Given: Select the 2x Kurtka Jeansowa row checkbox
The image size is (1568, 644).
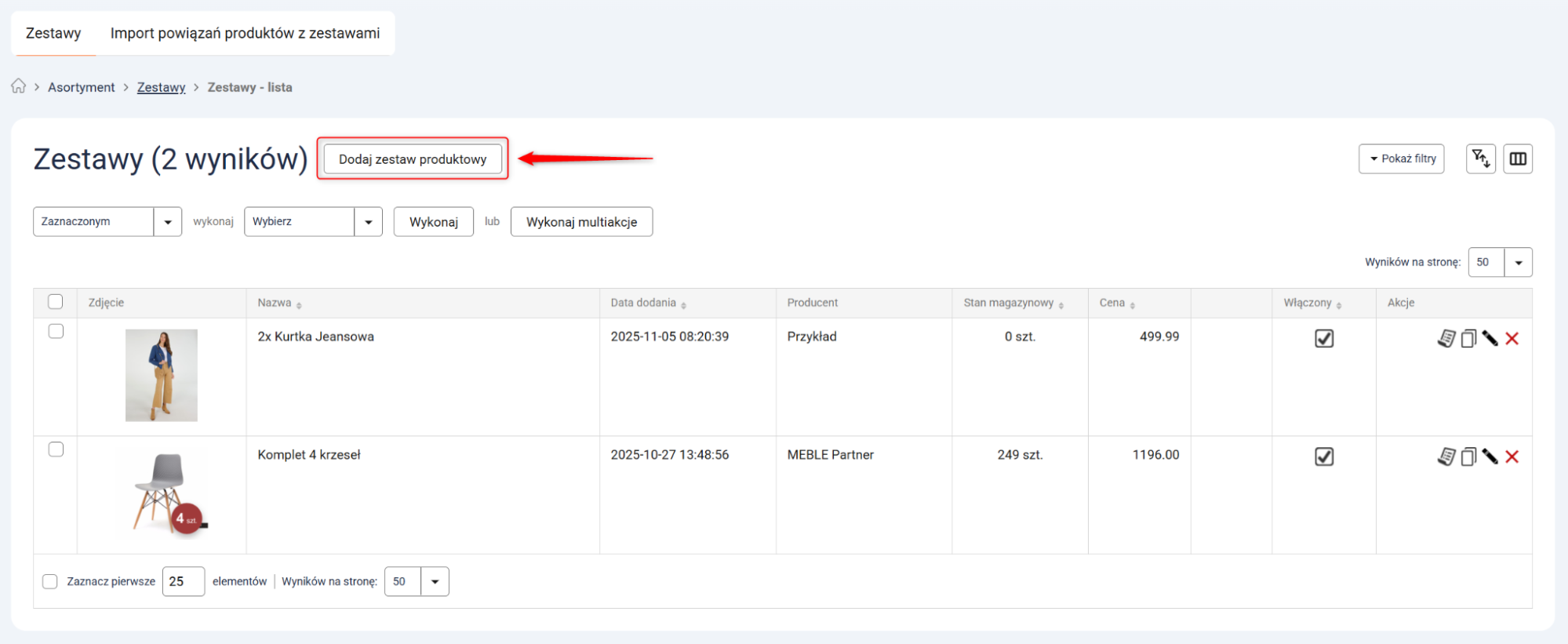Looking at the screenshot, I should [56, 332].
